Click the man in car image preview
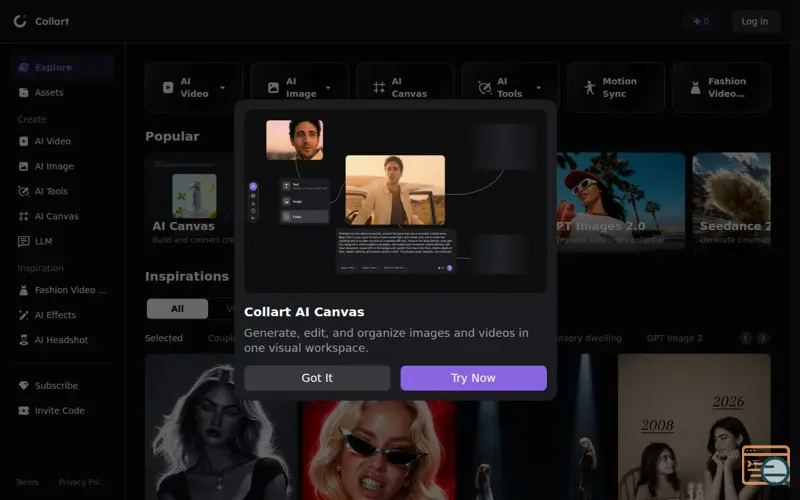 [395, 190]
